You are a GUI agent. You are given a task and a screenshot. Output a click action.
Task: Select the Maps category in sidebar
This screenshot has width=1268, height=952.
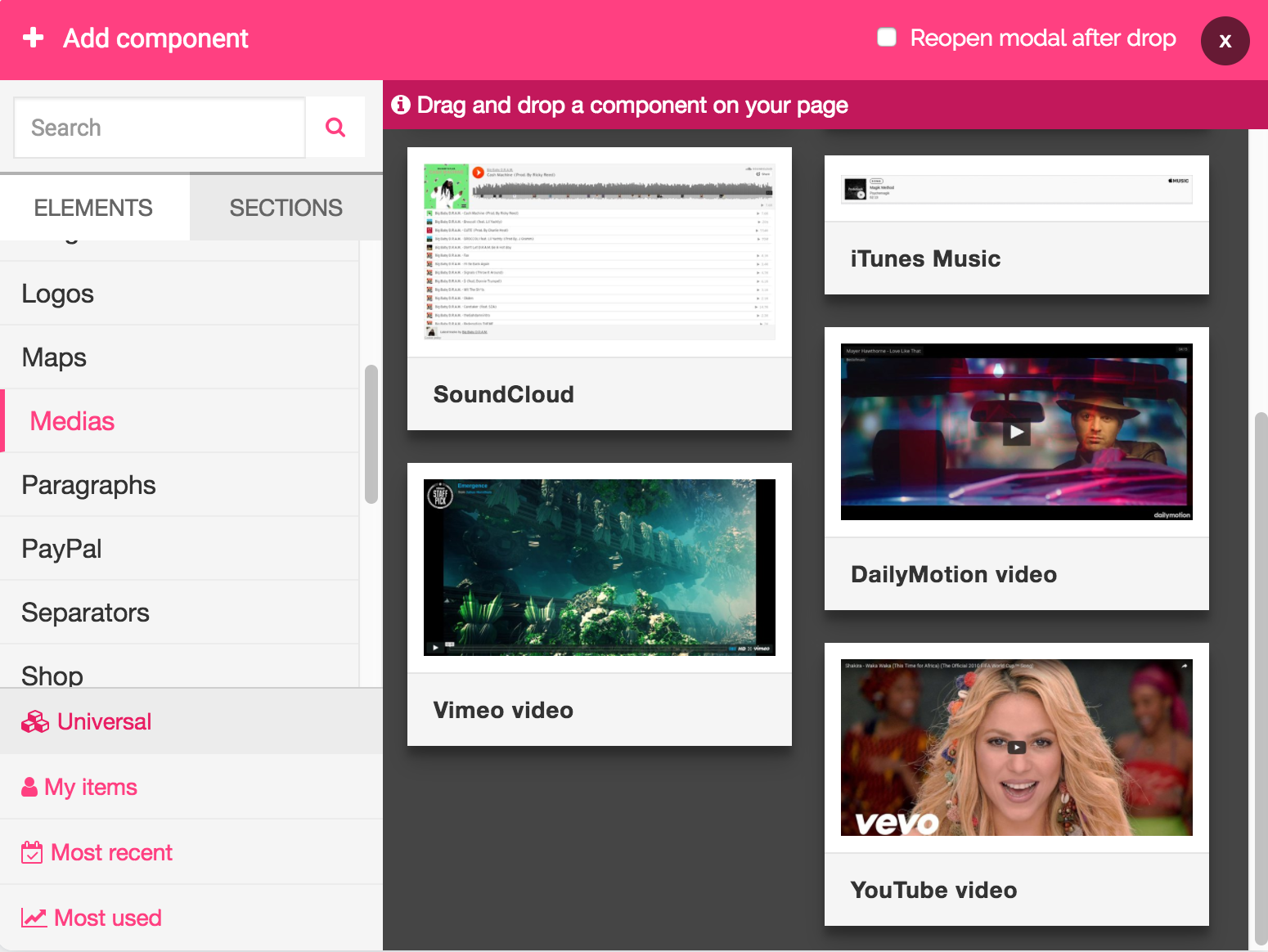point(54,357)
